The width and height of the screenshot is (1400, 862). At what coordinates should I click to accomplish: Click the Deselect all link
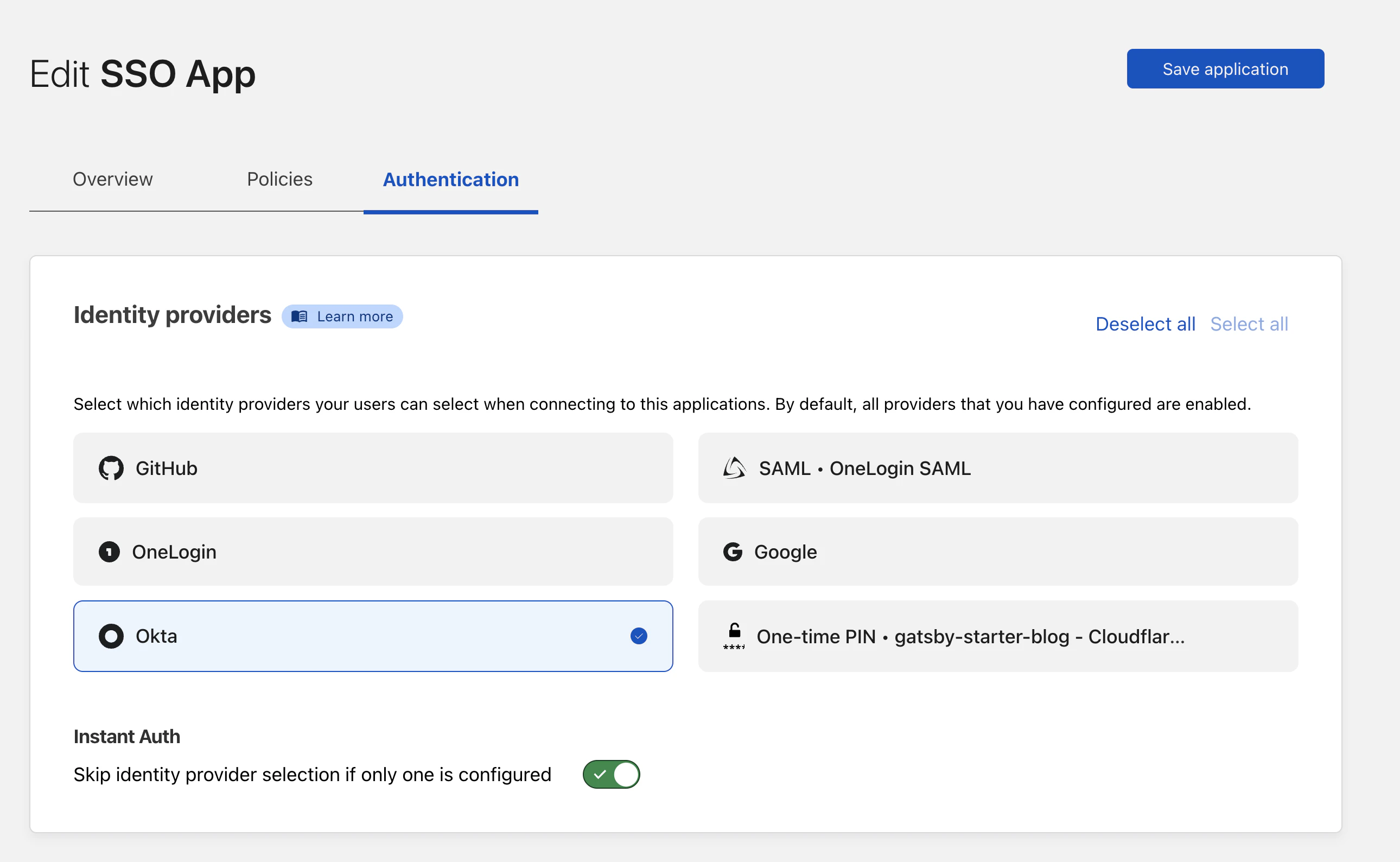coord(1146,324)
